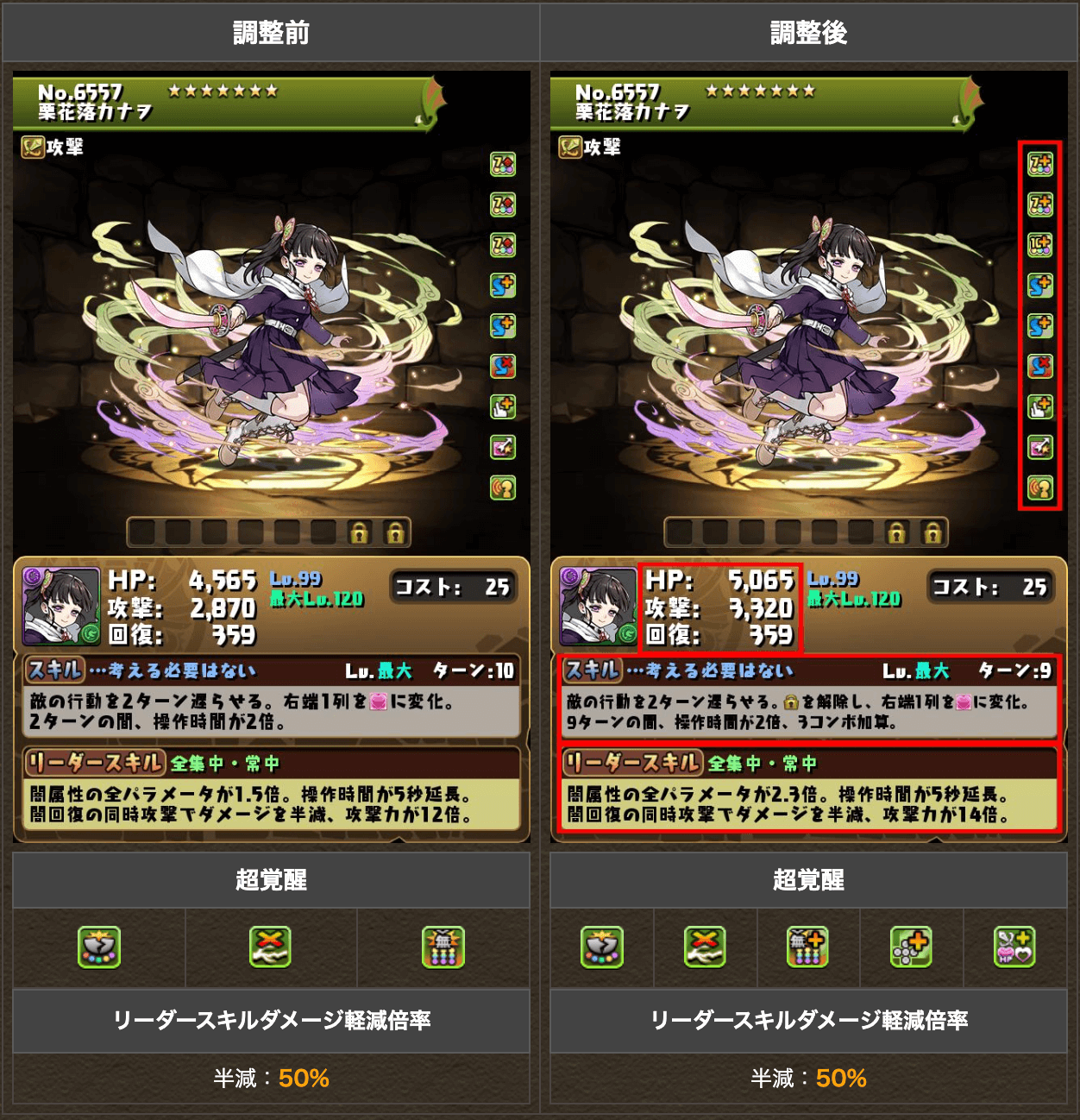This screenshot has height=1120, width=1080.
Task: Click the HP 5,065 stat value
Action: (761, 580)
